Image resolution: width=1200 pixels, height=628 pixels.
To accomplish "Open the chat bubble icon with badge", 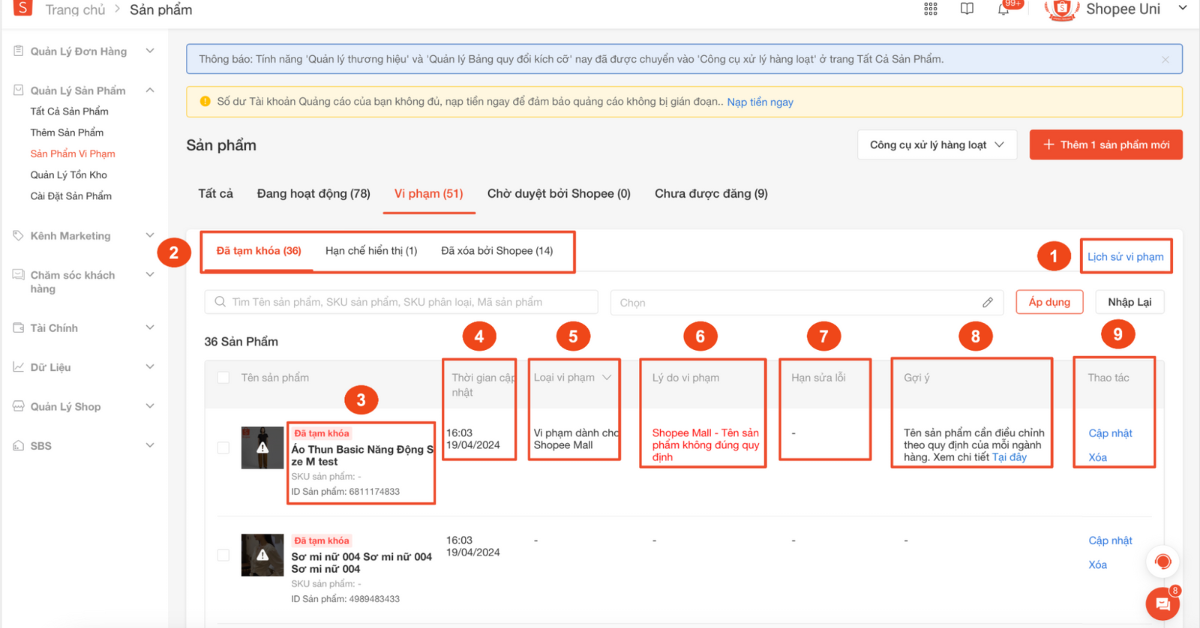I will 1162,603.
